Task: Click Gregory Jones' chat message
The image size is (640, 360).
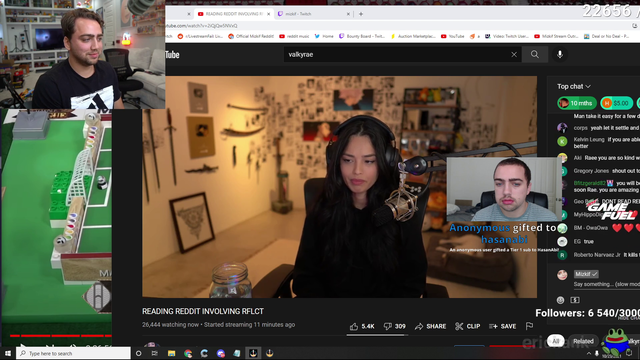Action: 598,171
